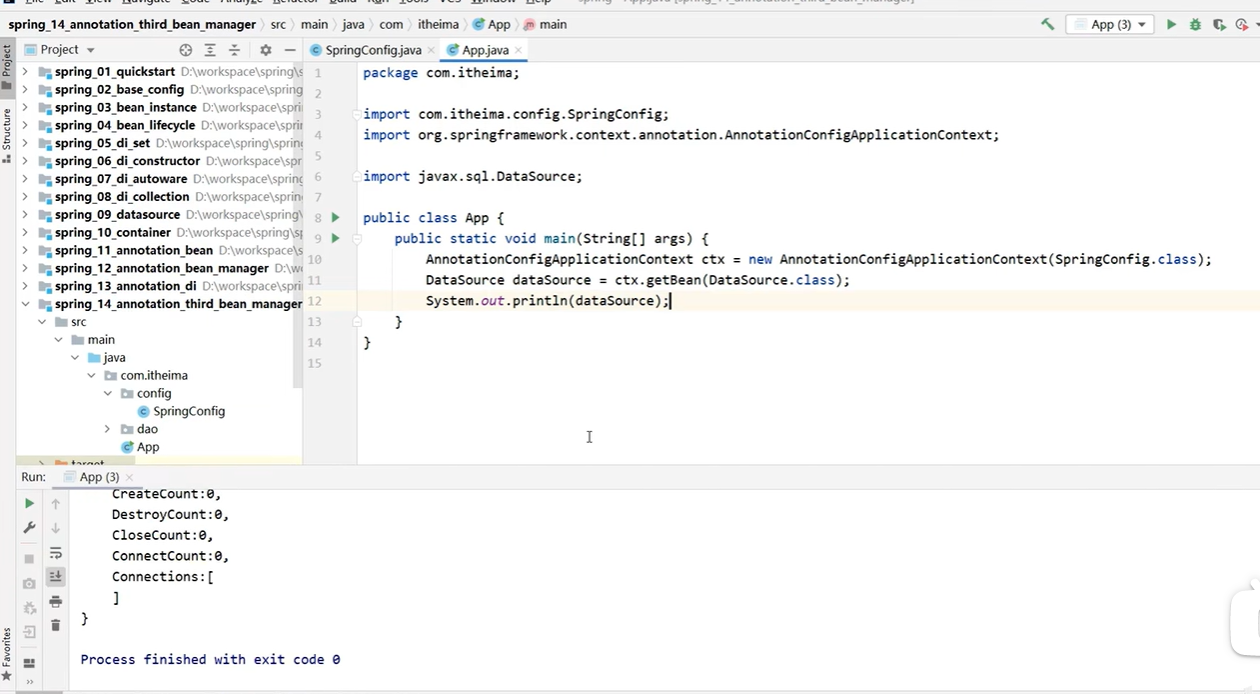Fold the main method at line 13

(x=356, y=322)
